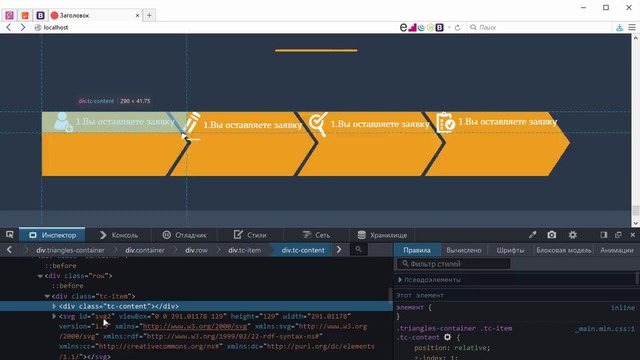
Task: Open a new browser tab with plus
Action: coord(149,15)
